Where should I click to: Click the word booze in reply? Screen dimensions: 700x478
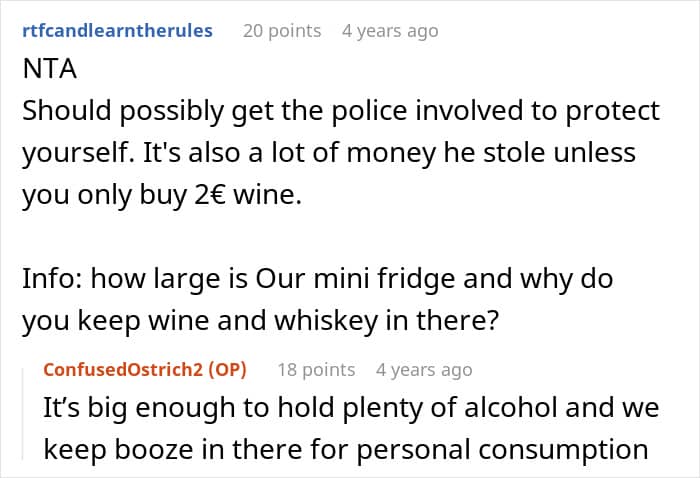pos(154,449)
